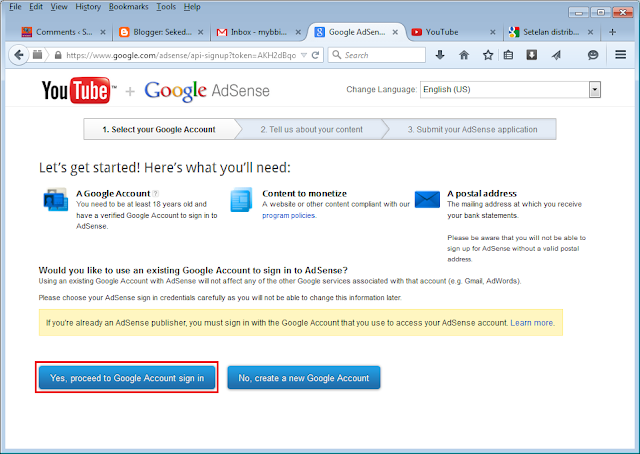Screen dimensions: 640x454
Task: Click Yes, proceed to Google Account sign in
Action: [127, 378]
